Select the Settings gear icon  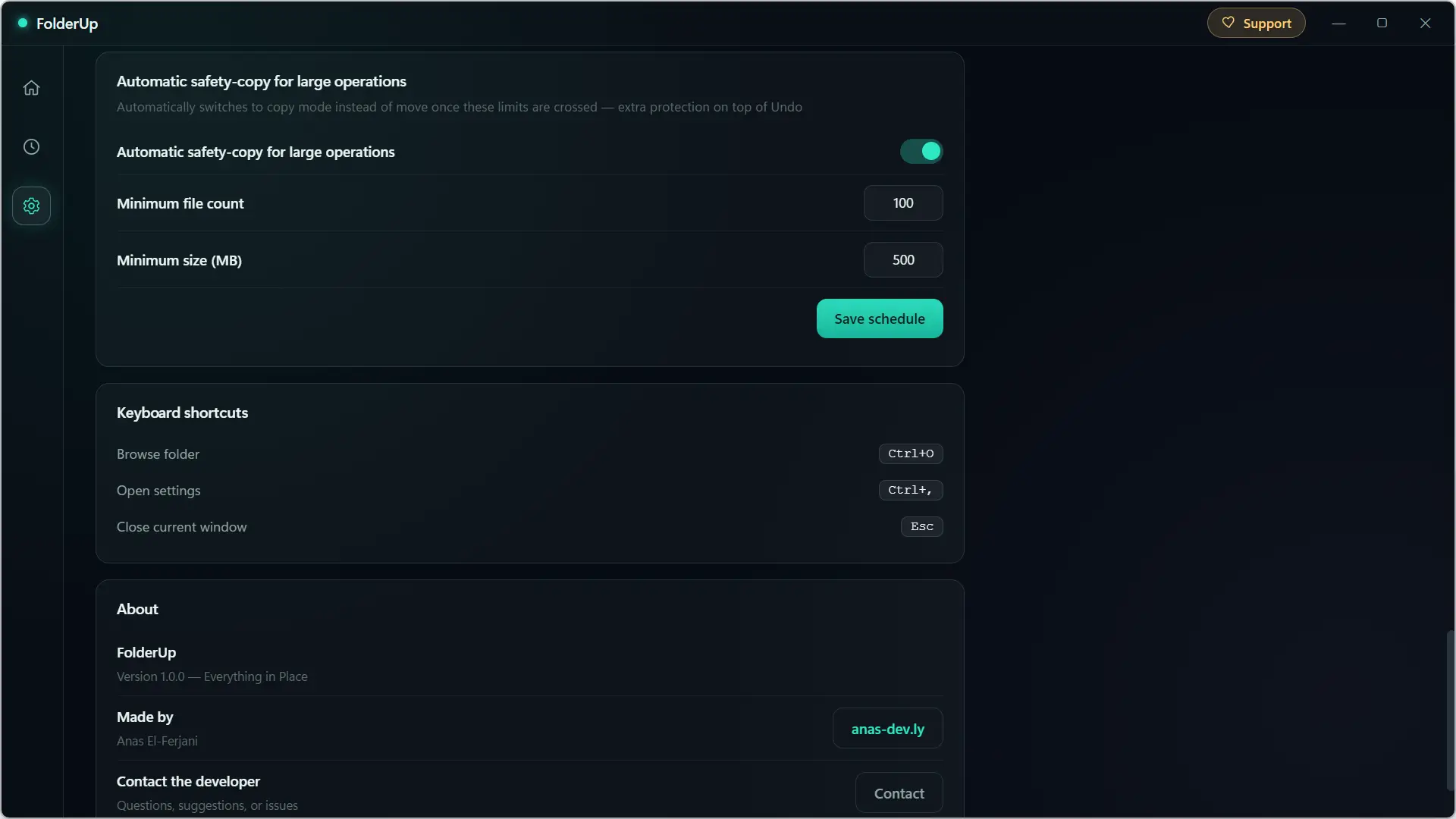[31, 206]
